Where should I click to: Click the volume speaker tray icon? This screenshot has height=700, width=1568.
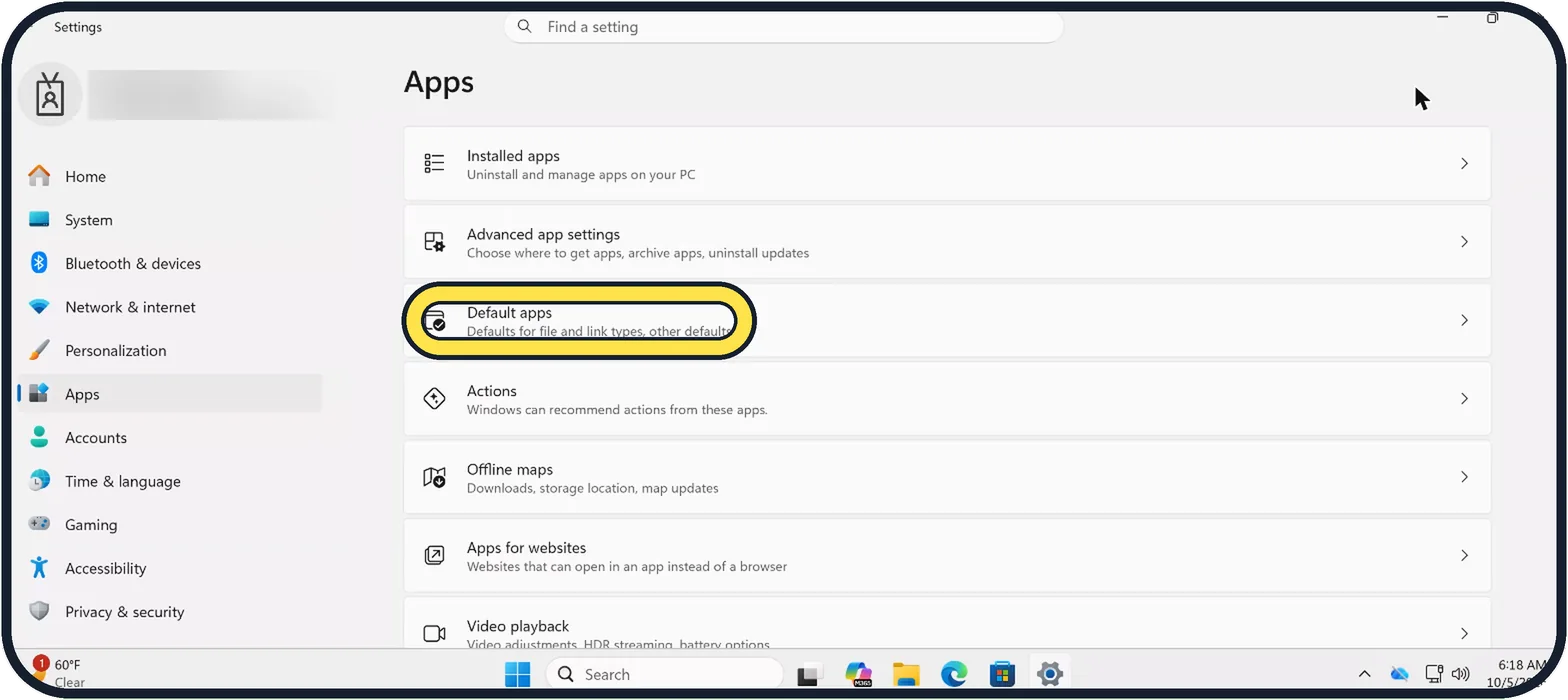[1461, 674]
